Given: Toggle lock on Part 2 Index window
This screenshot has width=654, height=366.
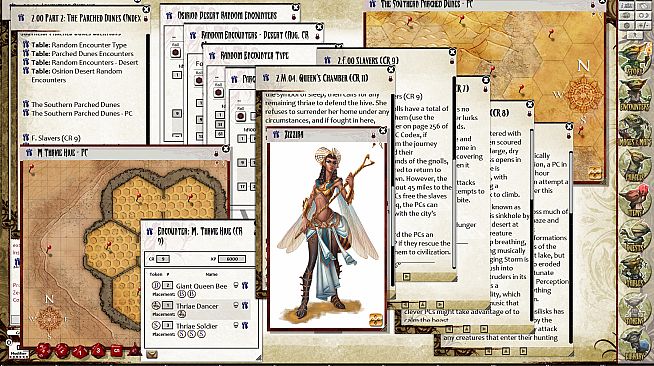Looking at the screenshot, I should tap(145, 19).
